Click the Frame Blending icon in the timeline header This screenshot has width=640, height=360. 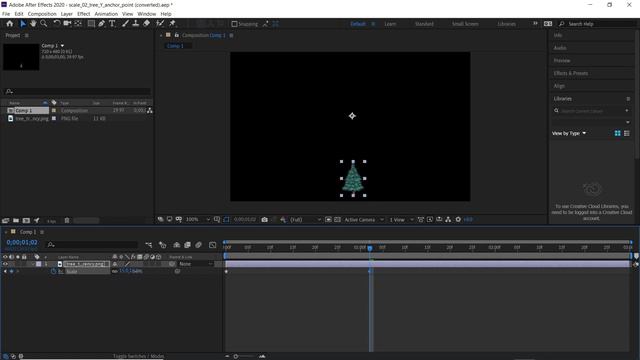click(x=187, y=245)
